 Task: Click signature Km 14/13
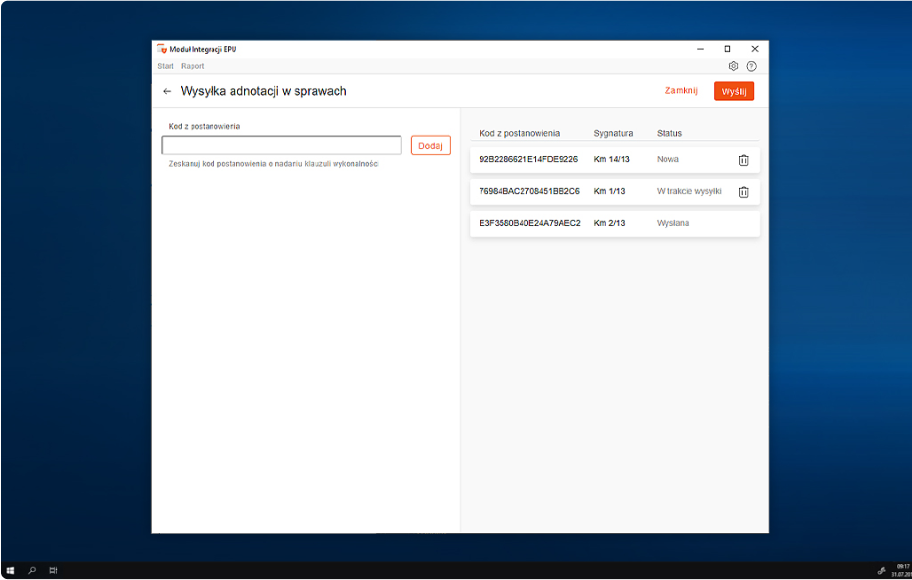tap(611, 159)
